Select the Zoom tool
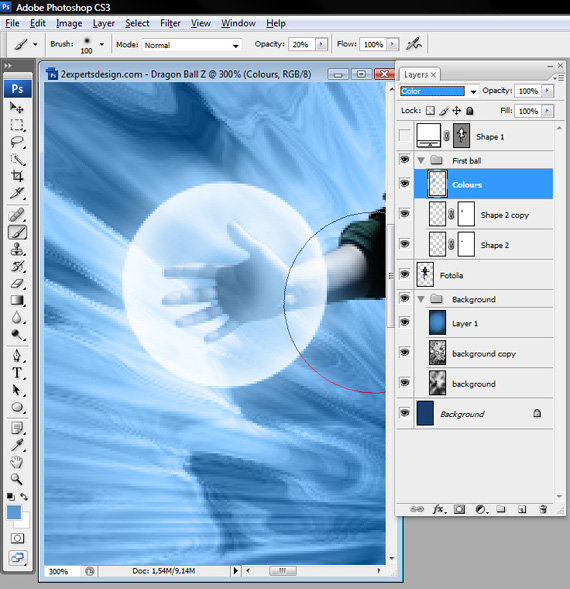The height and width of the screenshot is (589, 570). click(17, 479)
